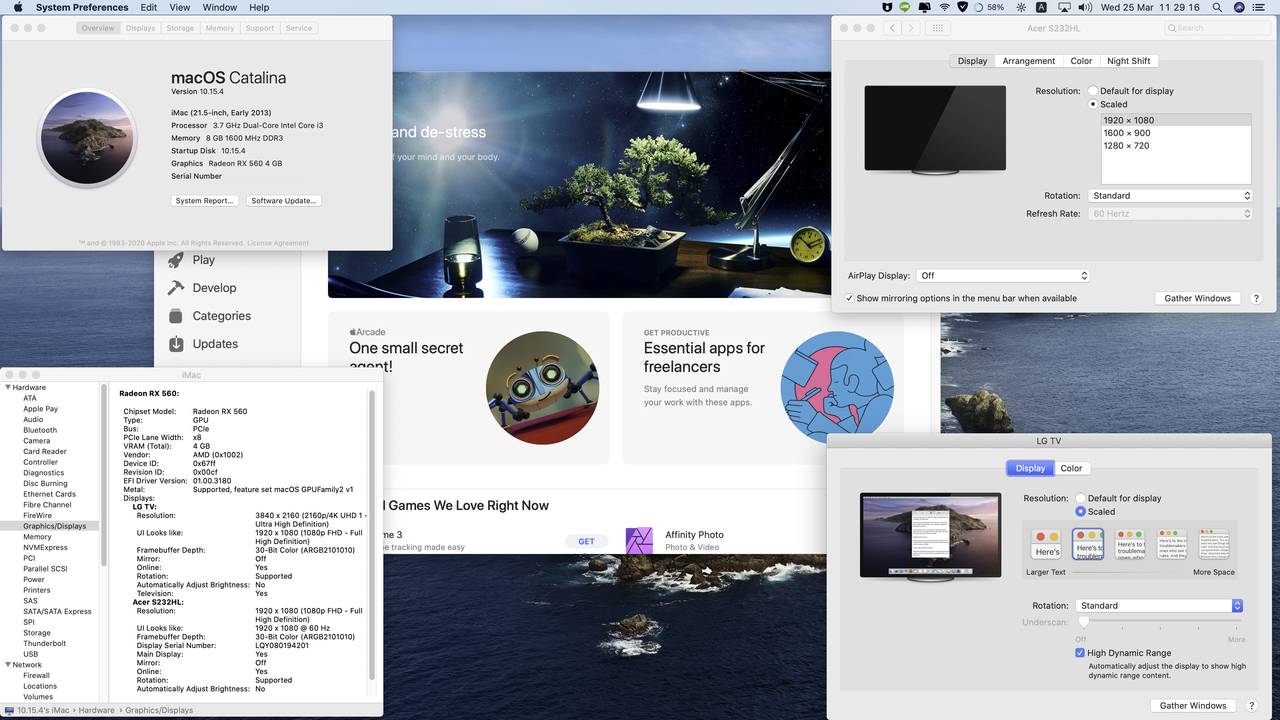Click Gather Windows in Acer S232HL window
Viewport: 1280px width, 720px height.
pos(1197,298)
